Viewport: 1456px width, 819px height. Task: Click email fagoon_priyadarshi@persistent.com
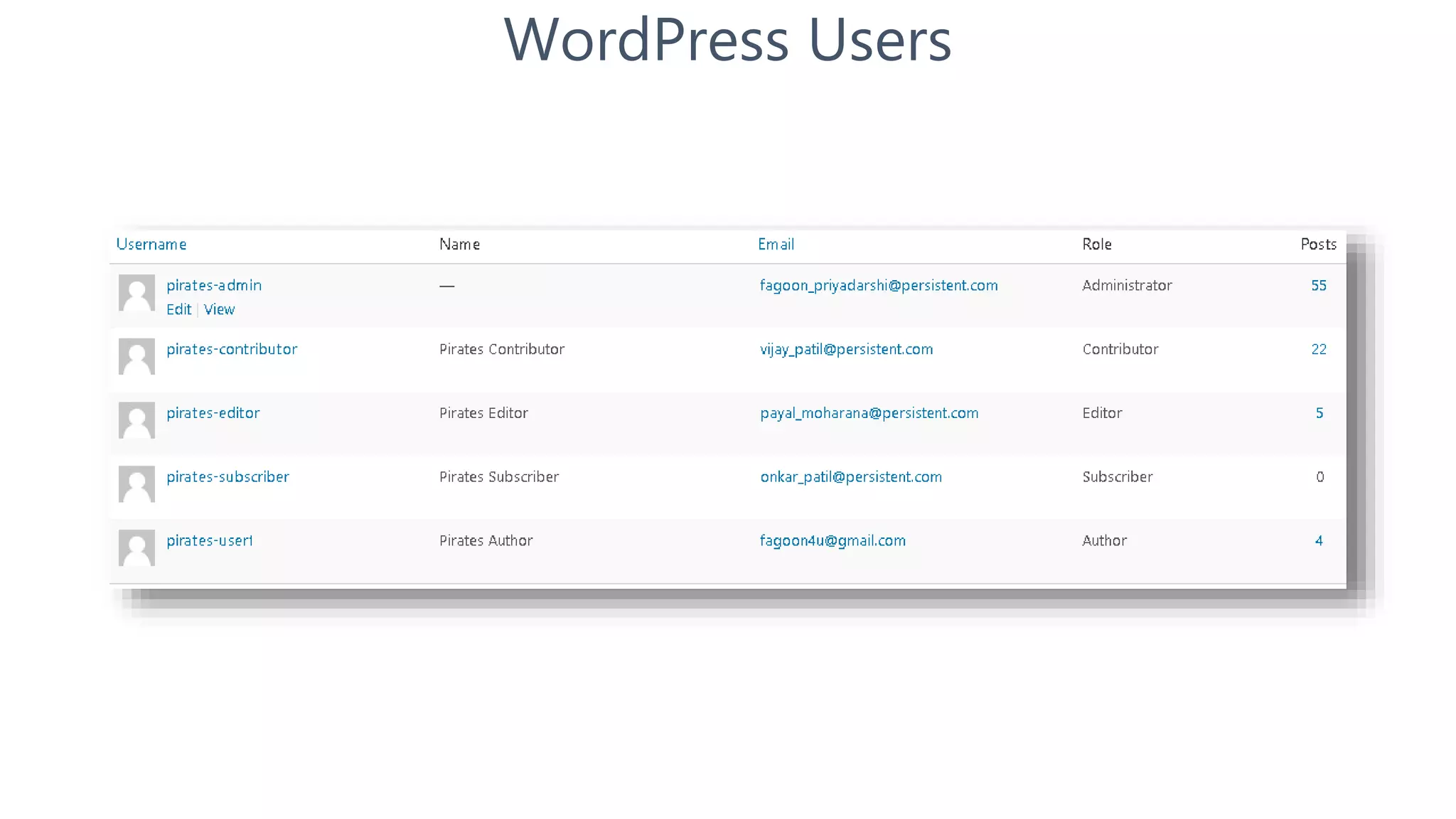point(879,286)
